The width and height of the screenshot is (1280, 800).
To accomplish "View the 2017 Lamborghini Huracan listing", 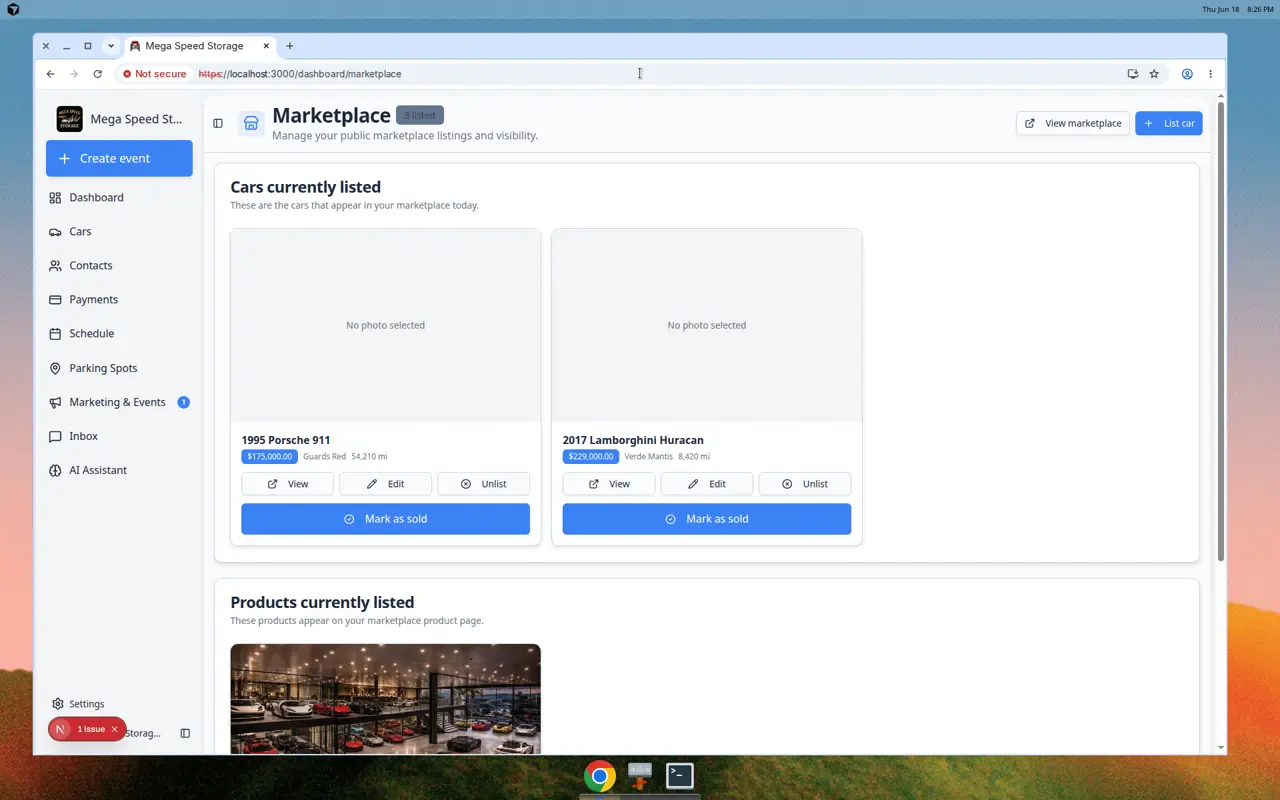I will [609, 484].
